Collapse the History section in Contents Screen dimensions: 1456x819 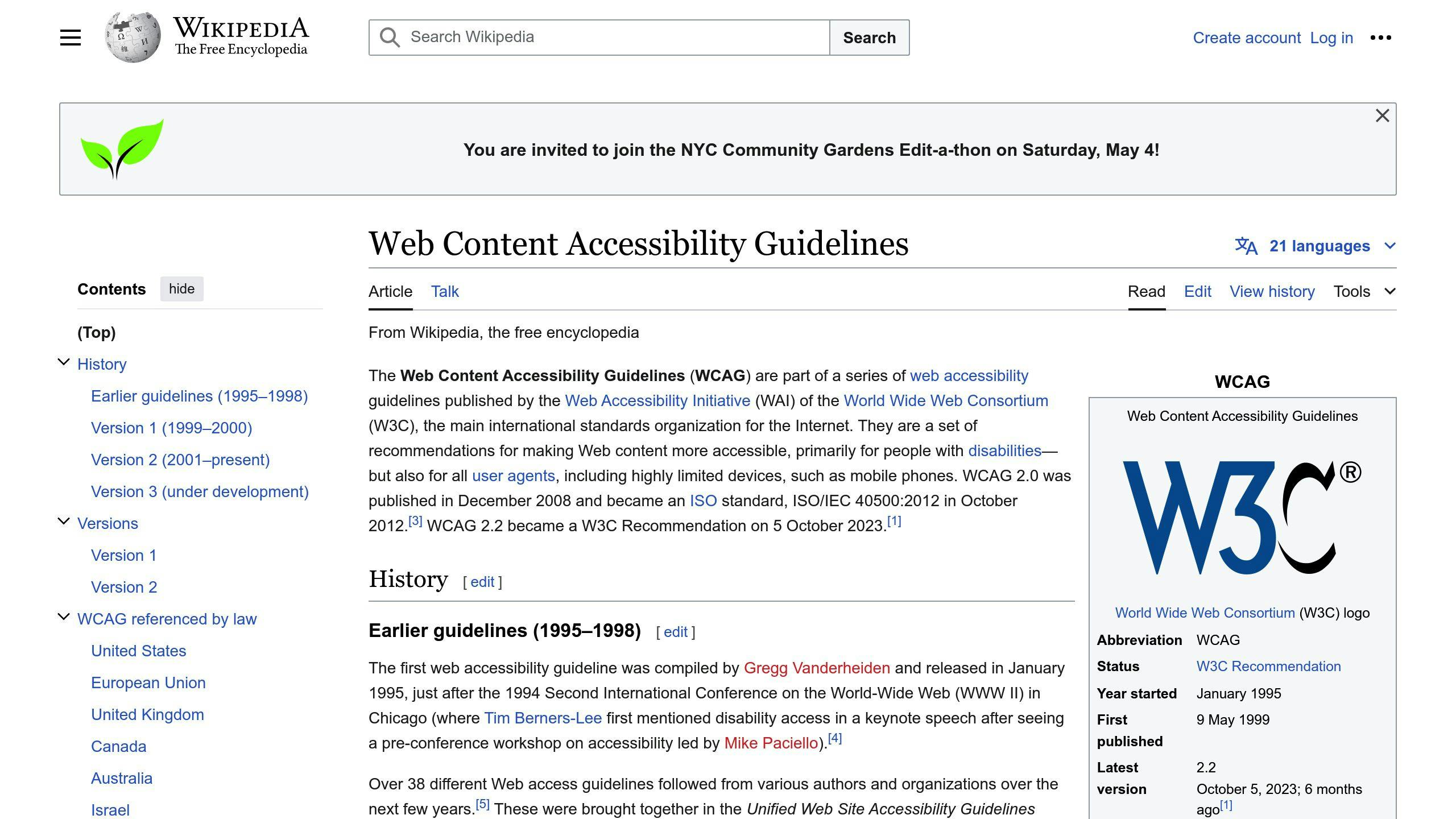pyautogui.click(x=63, y=362)
